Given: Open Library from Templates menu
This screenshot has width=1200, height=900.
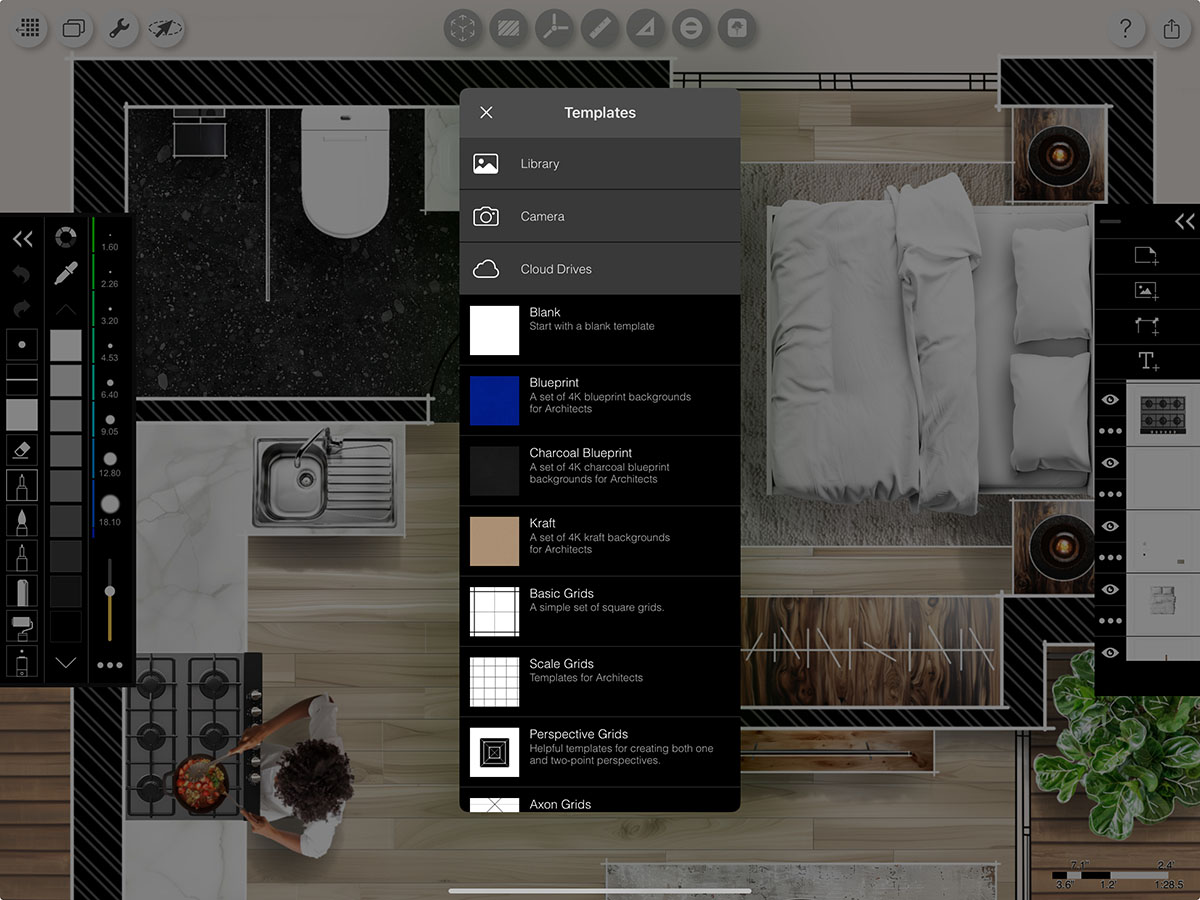Looking at the screenshot, I should coord(600,164).
